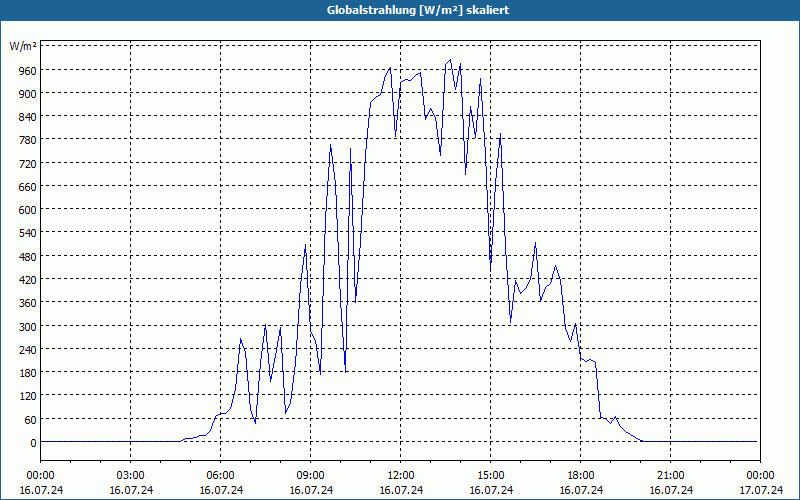The height and width of the screenshot is (500, 800).
Task: Select the 240 y-axis label
Action: [28, 350]
